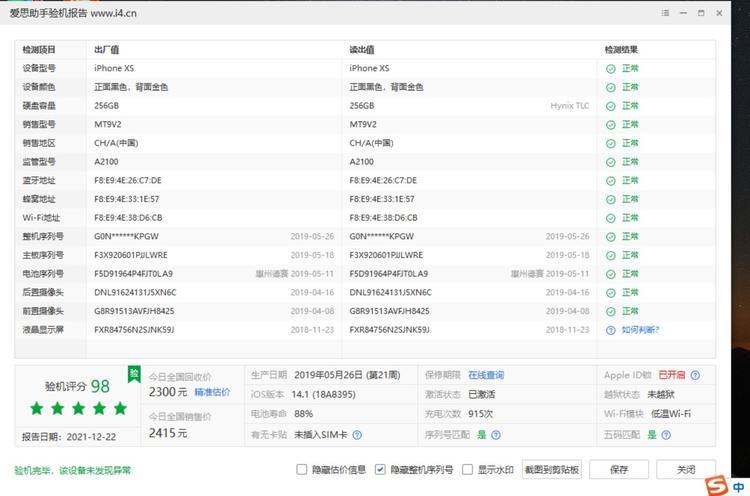Image resolution: width=750 pixels, height=496 pixels.
Task: Click help icon next to 未插入SIM卡
Action: click(x=356, y=435)
